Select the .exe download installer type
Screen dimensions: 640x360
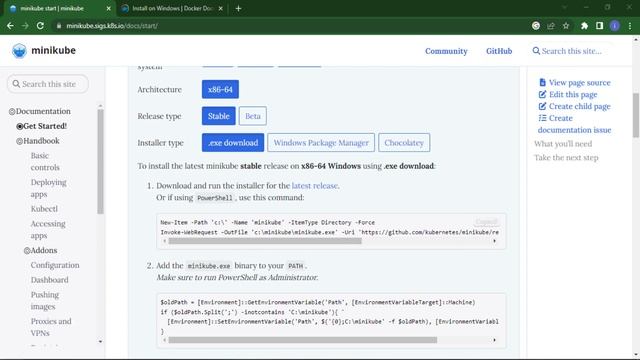233,143
